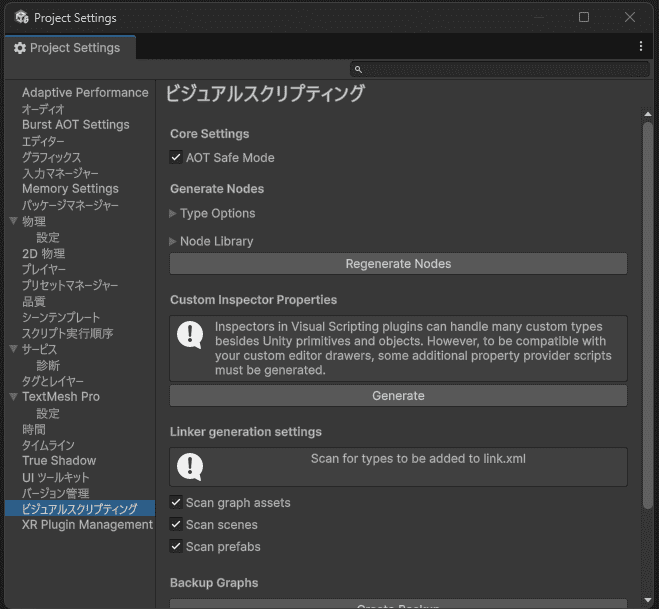Viewport: 659px width, 609px height.
Task: Select ビジュアルスクリプティング in the sidebar
Action: coord(79,509)
